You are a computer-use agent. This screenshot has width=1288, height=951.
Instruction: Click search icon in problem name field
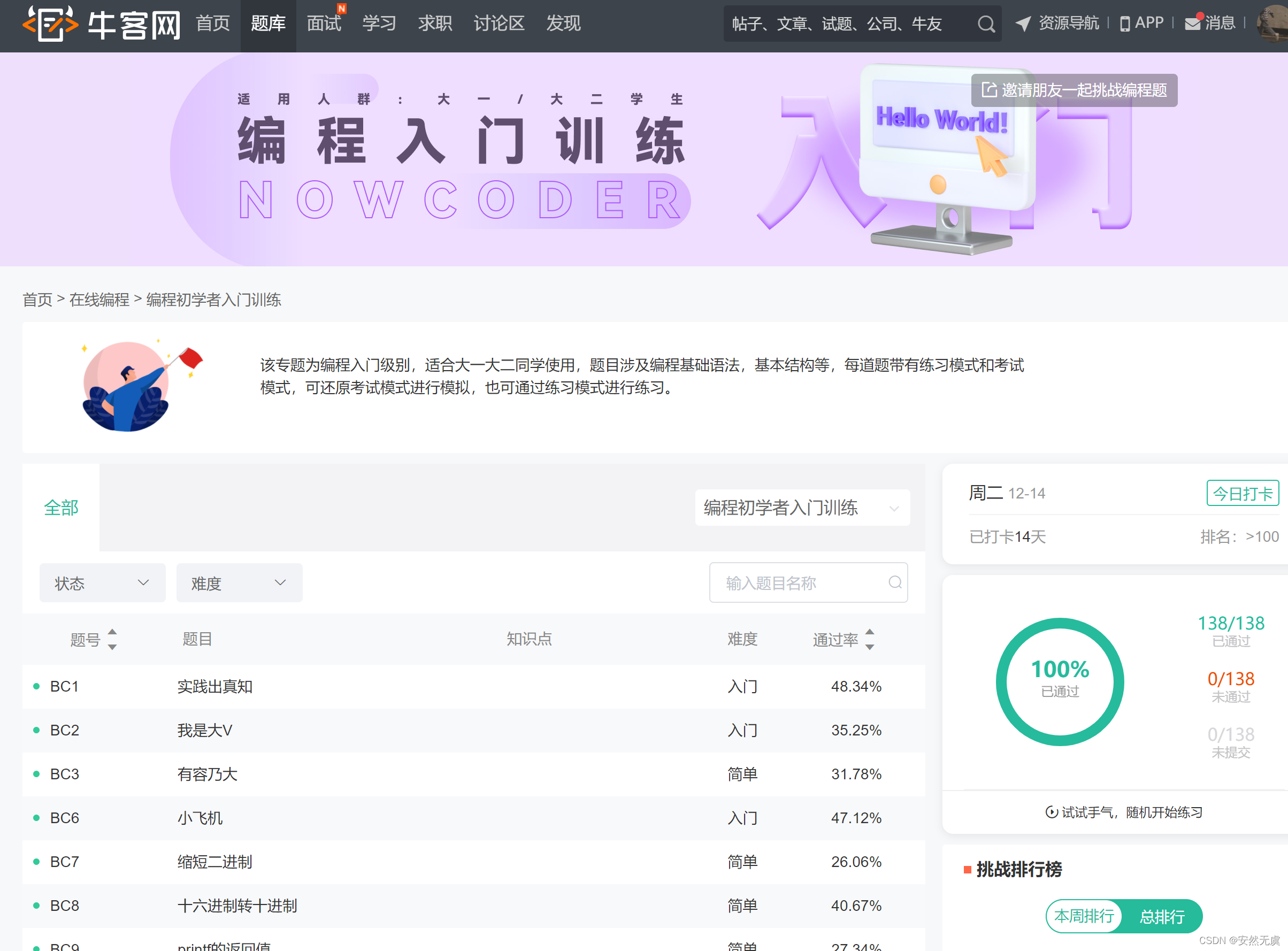click(895, 582)
